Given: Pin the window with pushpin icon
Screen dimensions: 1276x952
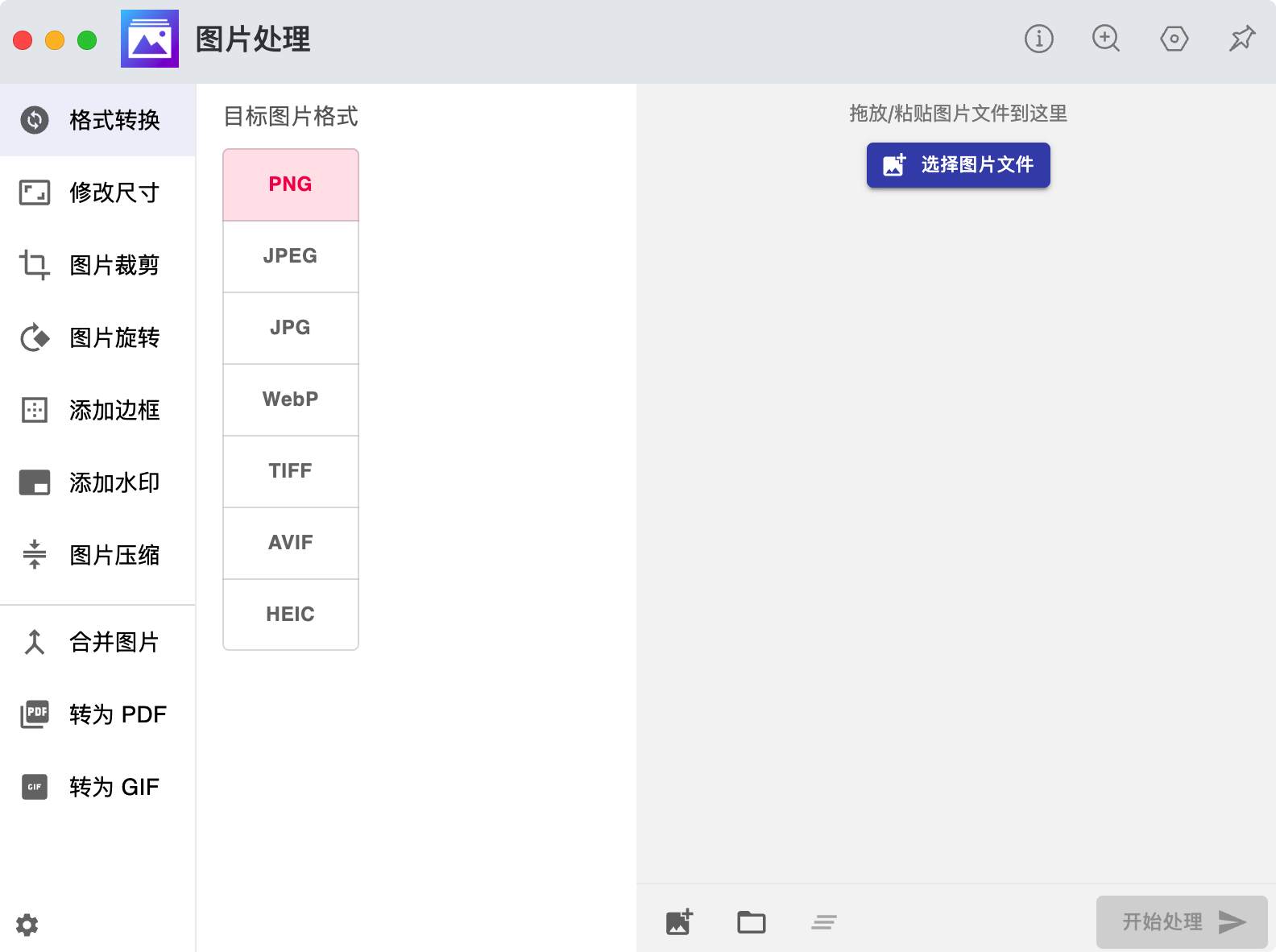Looking at the screenshot, I should click(x=1241, y=39).
